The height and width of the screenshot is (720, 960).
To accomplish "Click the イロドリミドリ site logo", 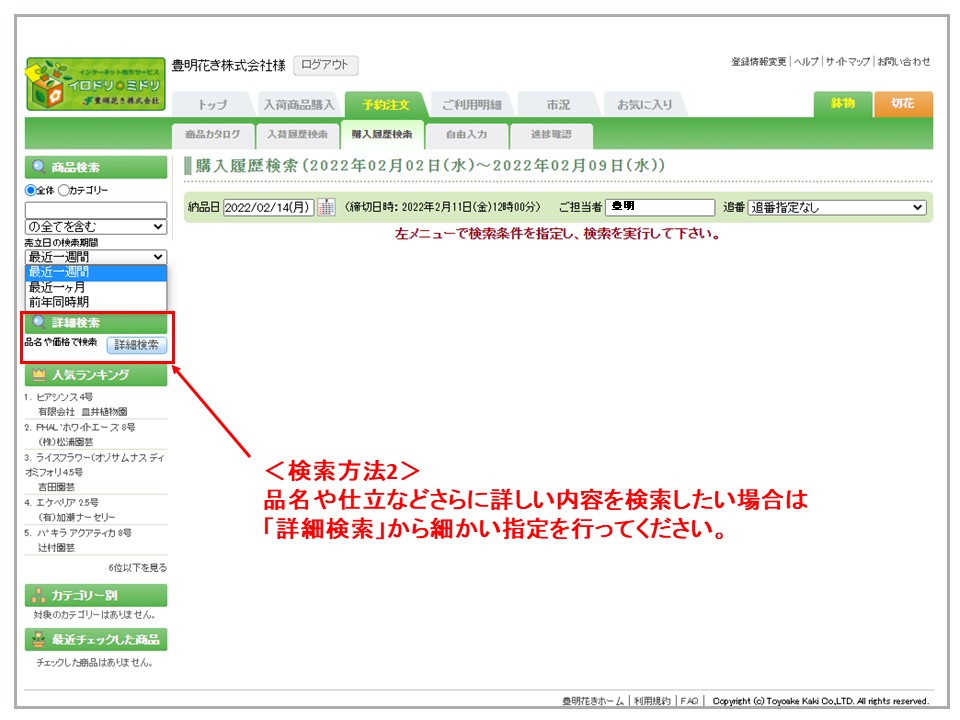I will 96,83.
